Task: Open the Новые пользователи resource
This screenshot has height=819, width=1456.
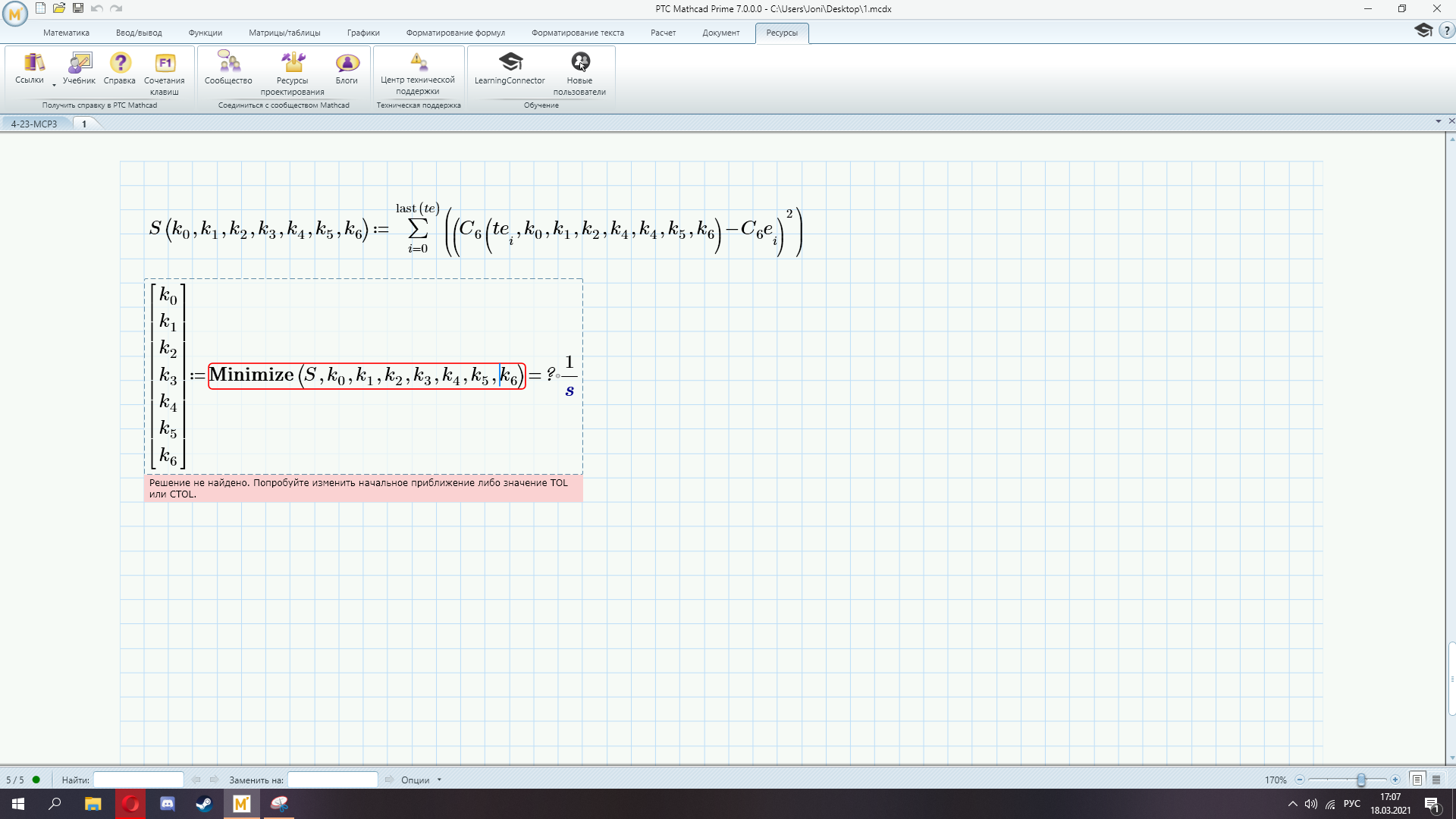Action: pos(580,72)
